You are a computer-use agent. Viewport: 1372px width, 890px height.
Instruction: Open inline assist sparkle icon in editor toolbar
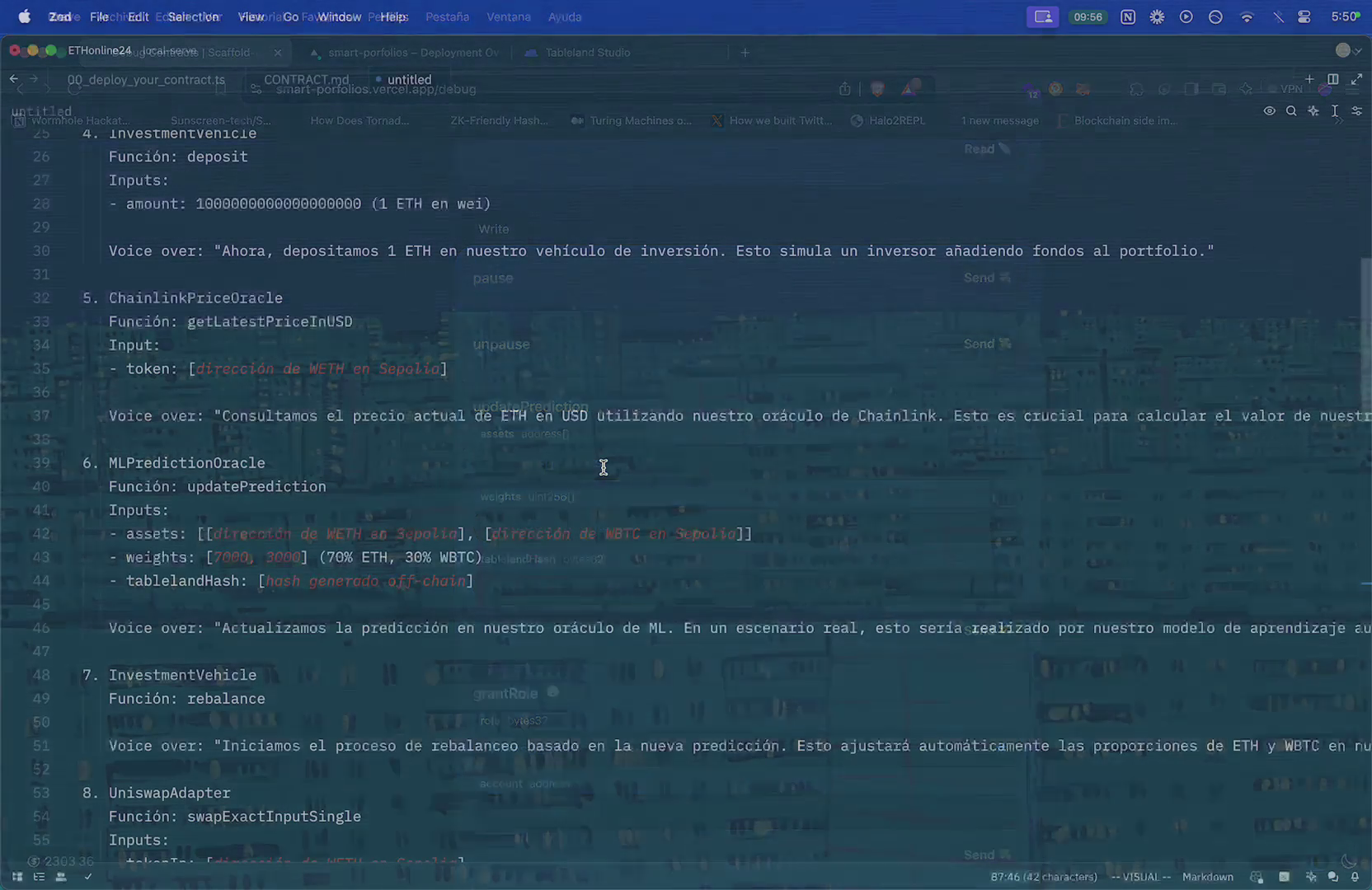tap(1313, 110)
